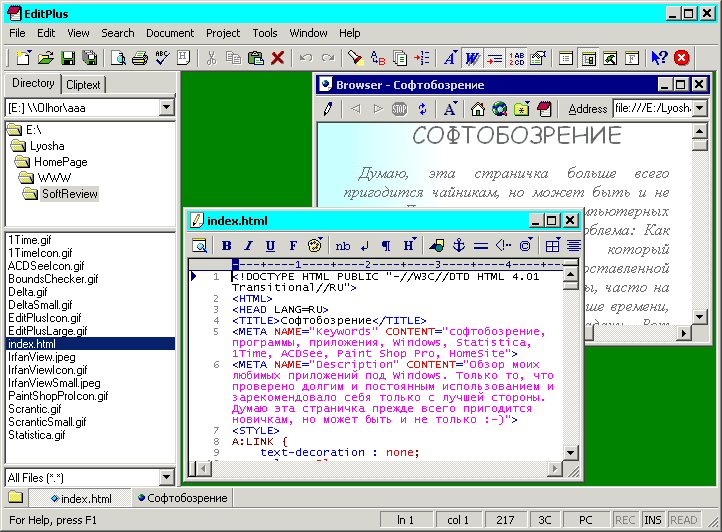
Task: Click scroll down arrow in index.html editor
Action: (571, 452)
